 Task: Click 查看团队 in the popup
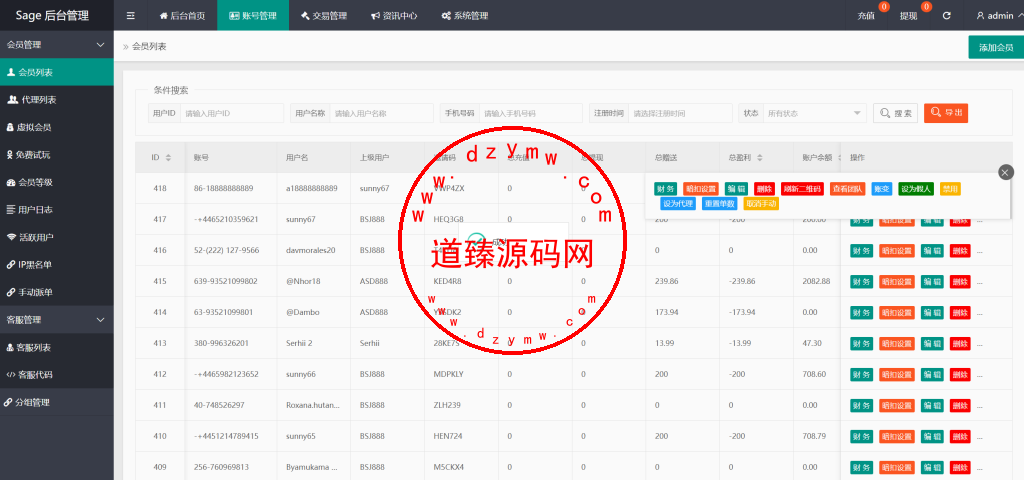[848, 189]
